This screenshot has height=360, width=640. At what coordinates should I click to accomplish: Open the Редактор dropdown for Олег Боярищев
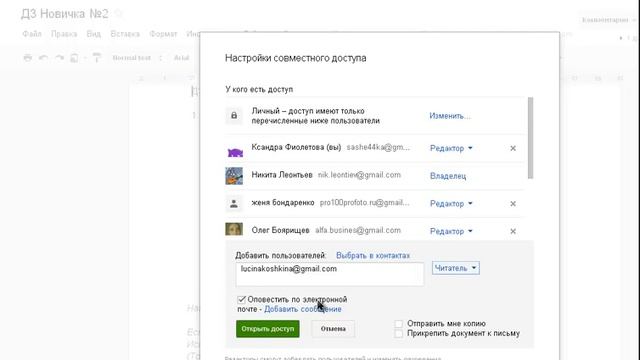point(451,231)
